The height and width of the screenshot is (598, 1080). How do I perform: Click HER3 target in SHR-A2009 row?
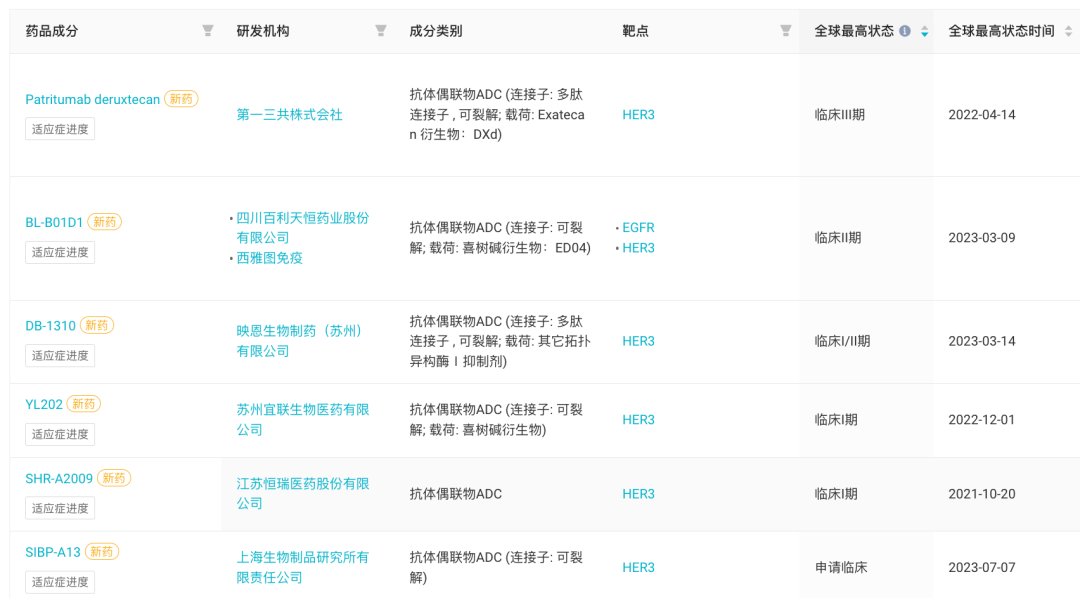[x=638, y=494]
